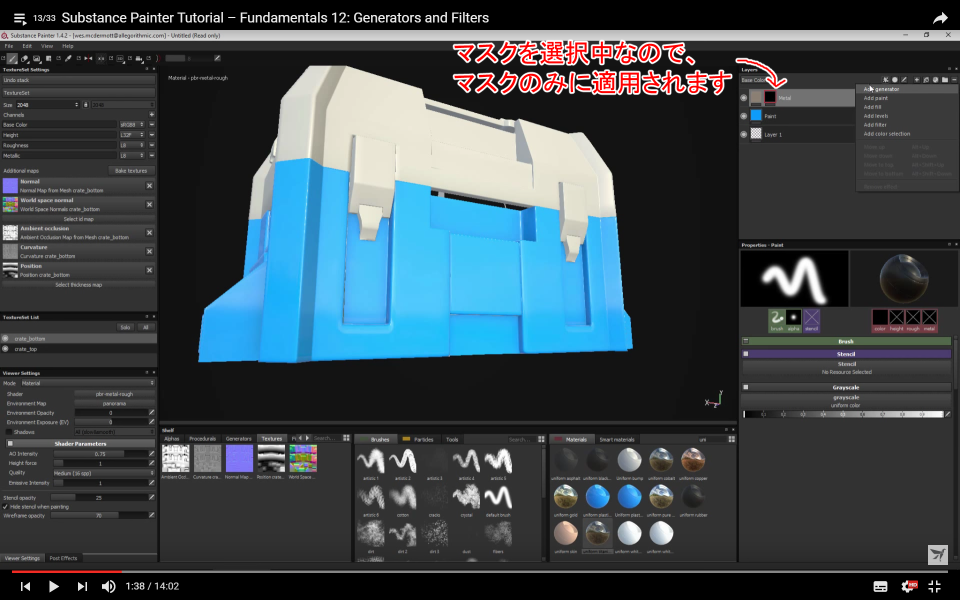The width and height of the screenshot is (960, 600).
Task: Hide the Paint layer
Action: (x=744, y=116)
